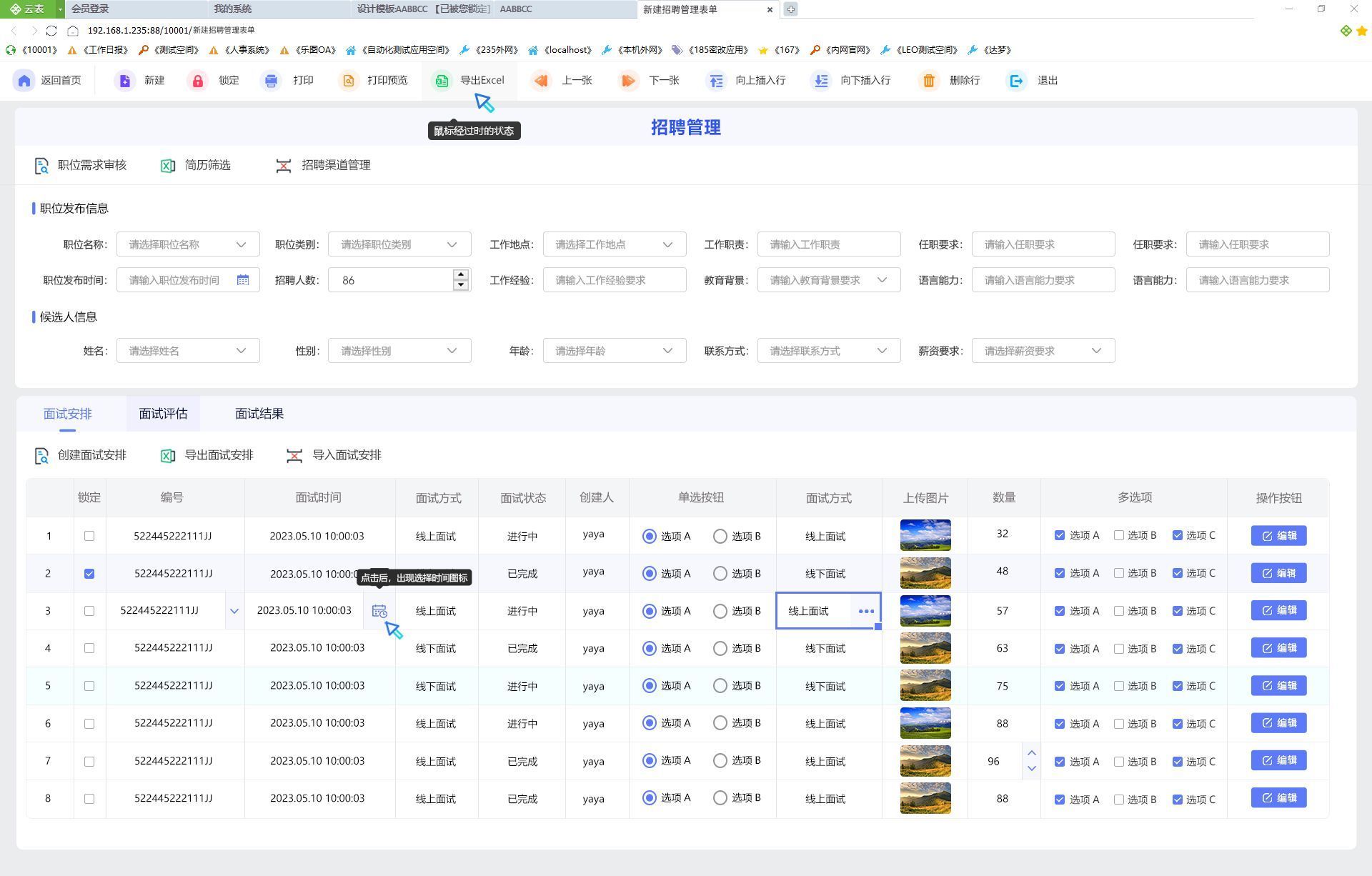This screenshot has height=876, width=1372.
Task: Click the 锁定 lock icon in toolbar
Action: tap(197, 80)
